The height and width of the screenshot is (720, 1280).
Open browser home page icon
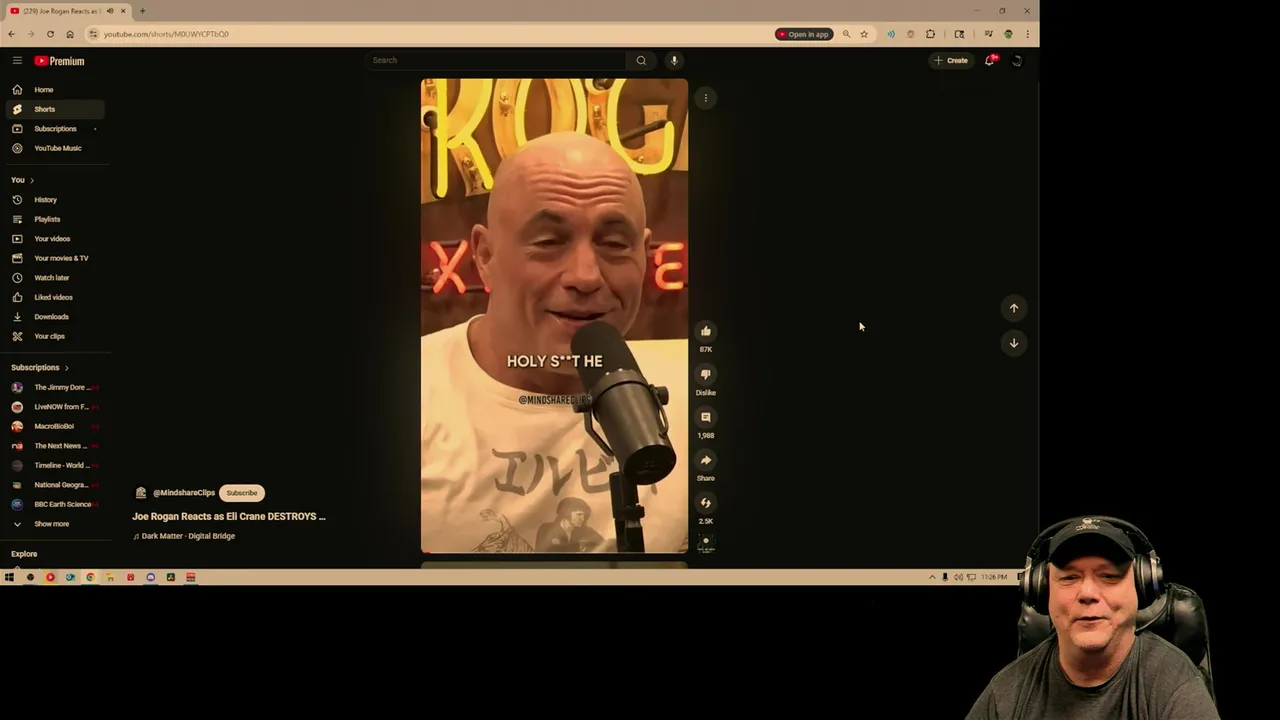tap(70, 34)
